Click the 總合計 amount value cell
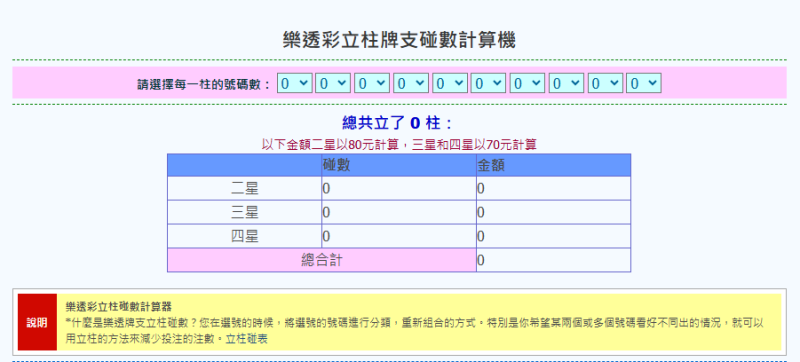The width and height of the screenshot is (800, 362). [554, 260]
